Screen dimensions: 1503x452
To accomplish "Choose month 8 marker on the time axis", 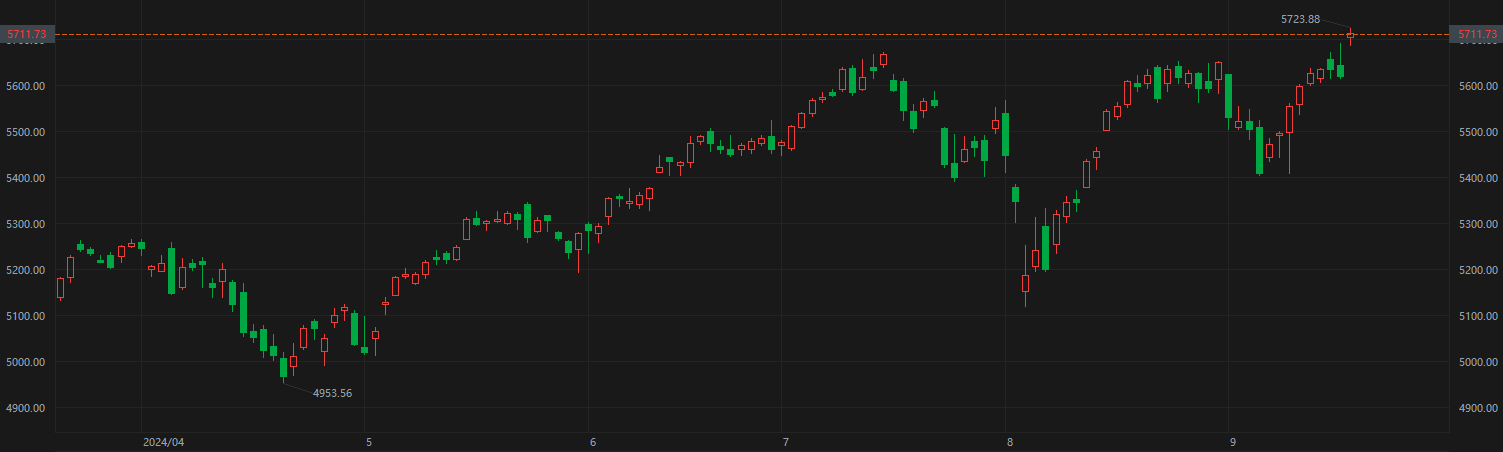I will pos(1010,442).
